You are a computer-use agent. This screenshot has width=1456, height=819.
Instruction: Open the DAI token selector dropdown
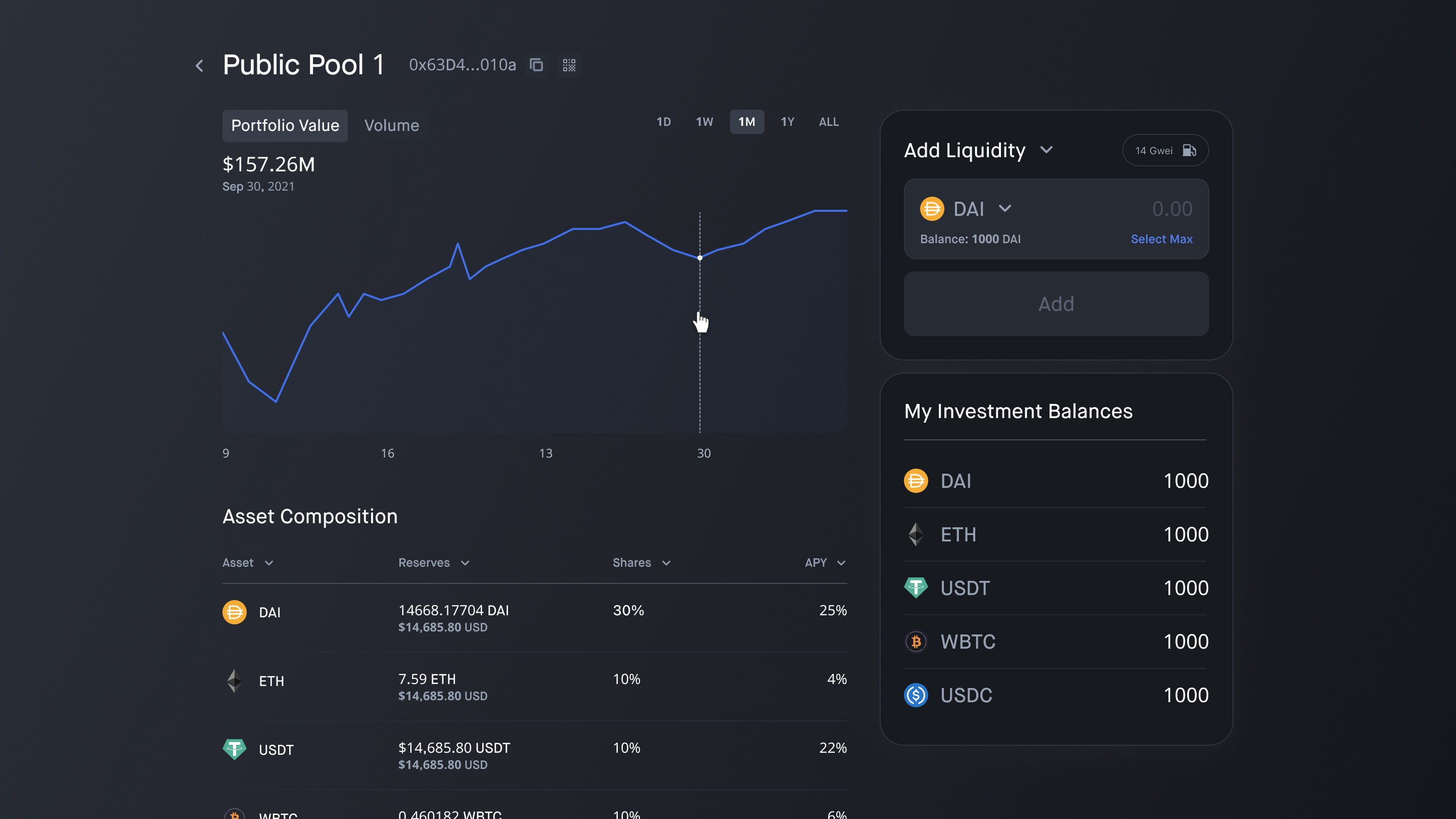1006,209
